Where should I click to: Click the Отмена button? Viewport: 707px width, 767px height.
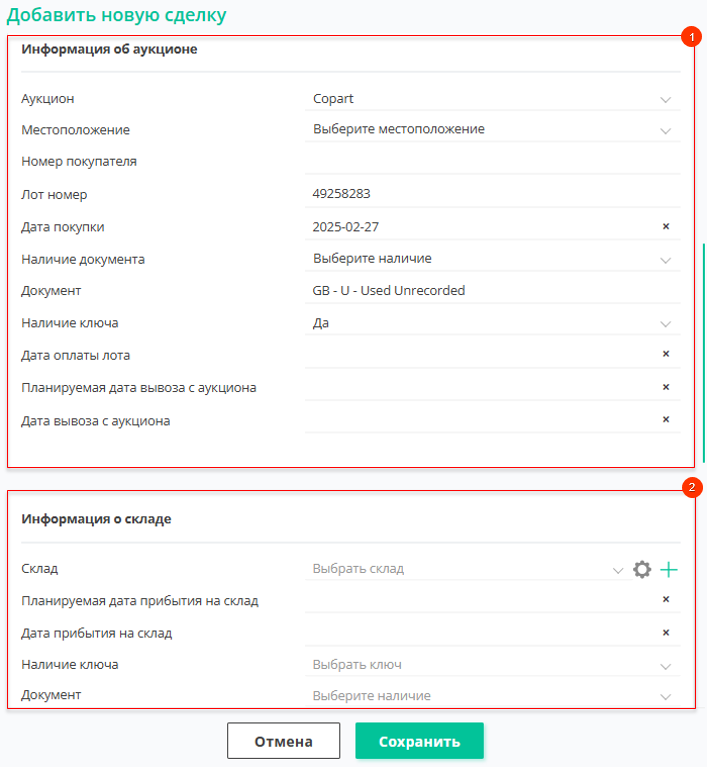(x=283, y=741)
